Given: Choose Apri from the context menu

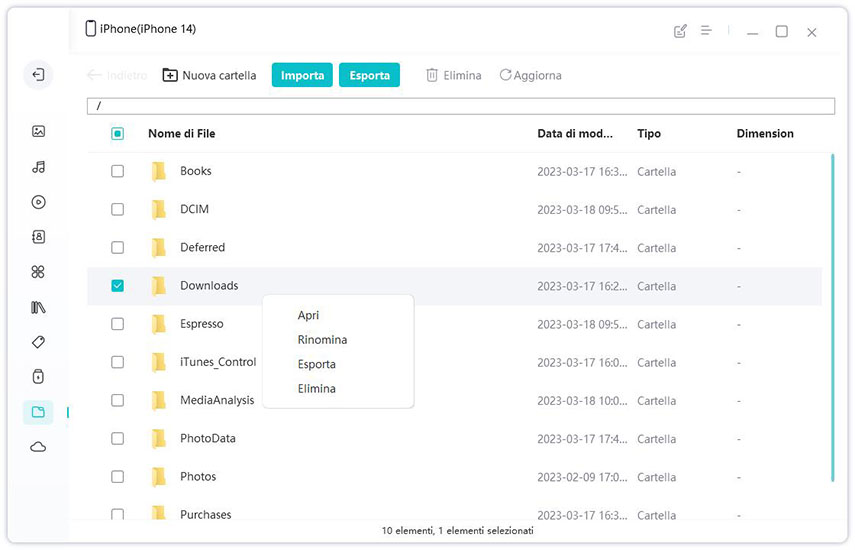Looking at the screenshot, I should pos(308,316).
